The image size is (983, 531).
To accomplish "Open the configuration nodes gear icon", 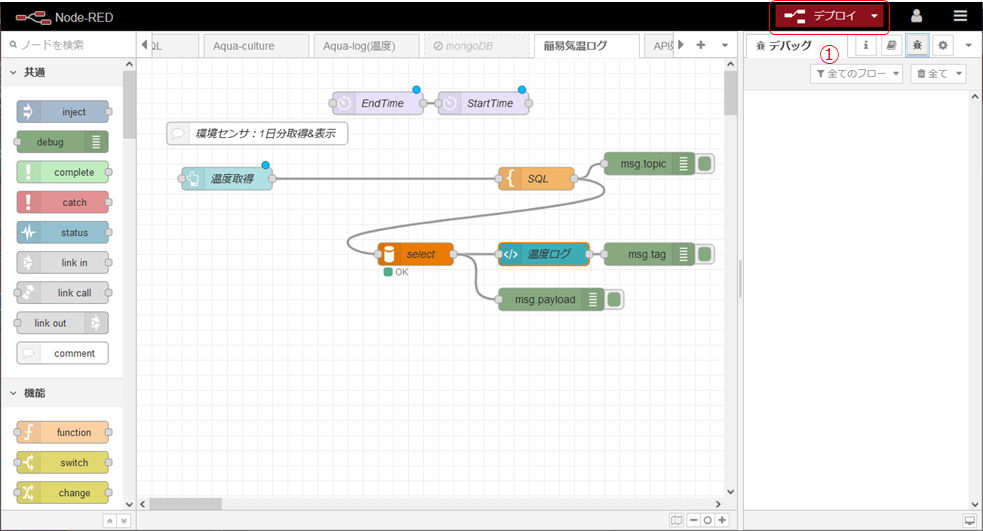I will click(x=943, y=46).
